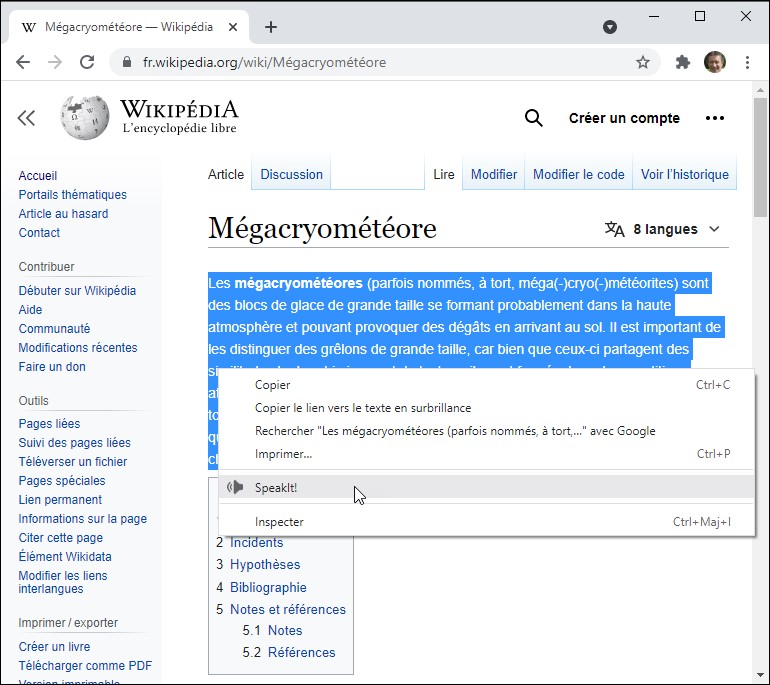Open the three-dot personal tools menu
Image resolution: width=770 pixels, height=685 pixels.
714,118
